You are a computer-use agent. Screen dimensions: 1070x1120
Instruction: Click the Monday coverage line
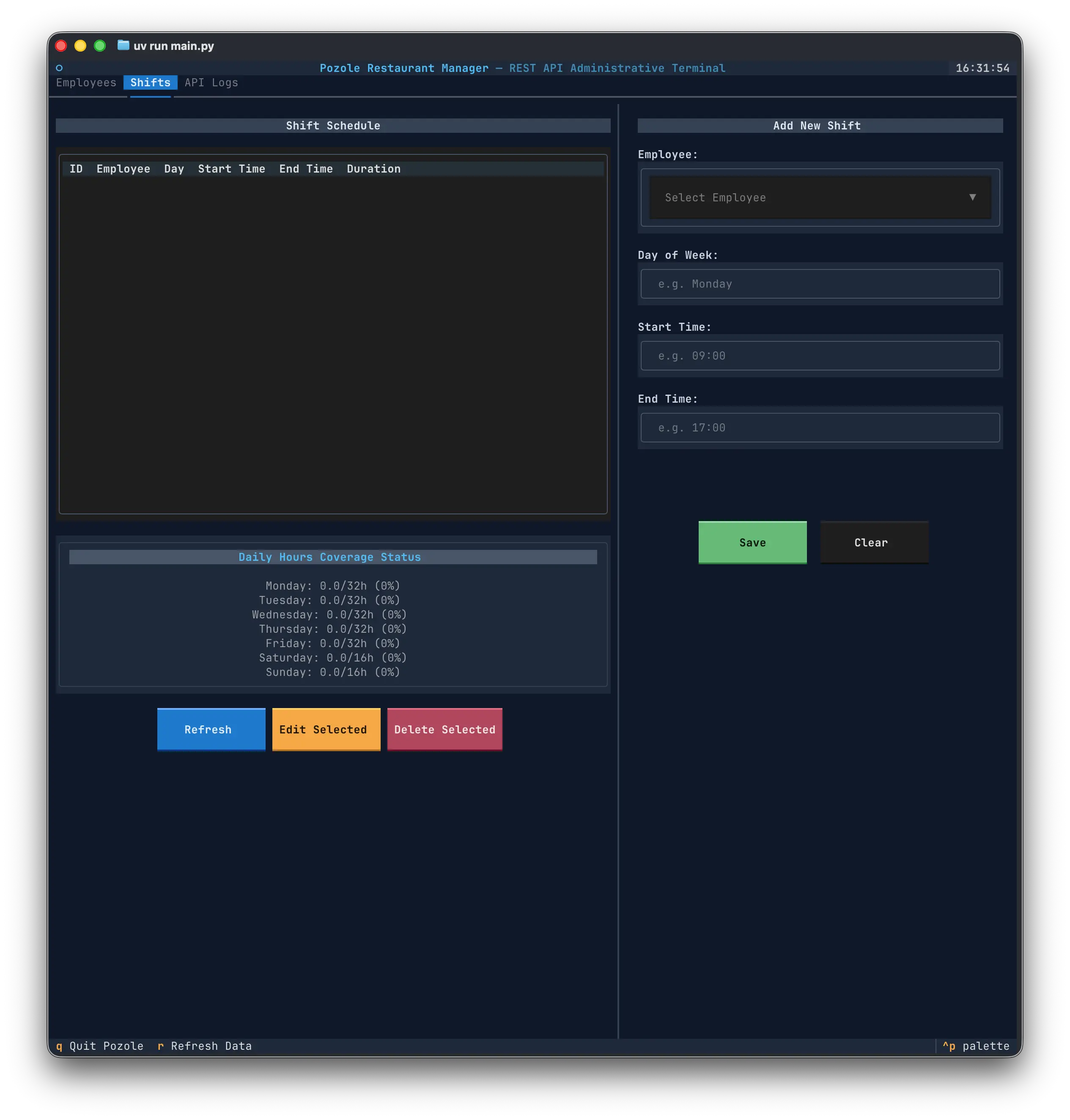click(x=333, y=586)
